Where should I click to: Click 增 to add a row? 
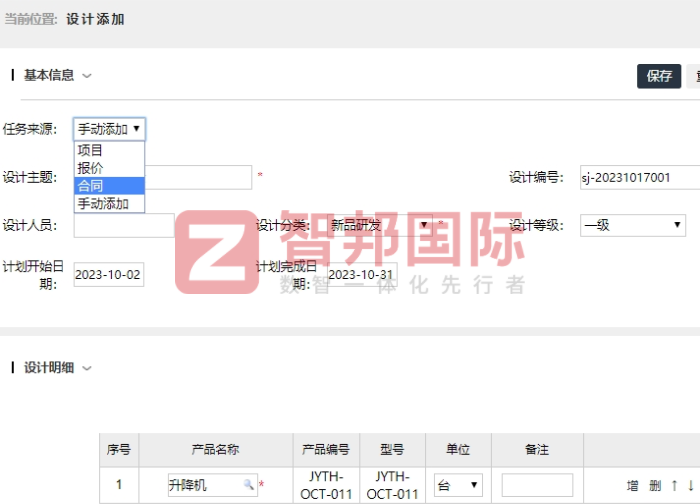(632, 486)
